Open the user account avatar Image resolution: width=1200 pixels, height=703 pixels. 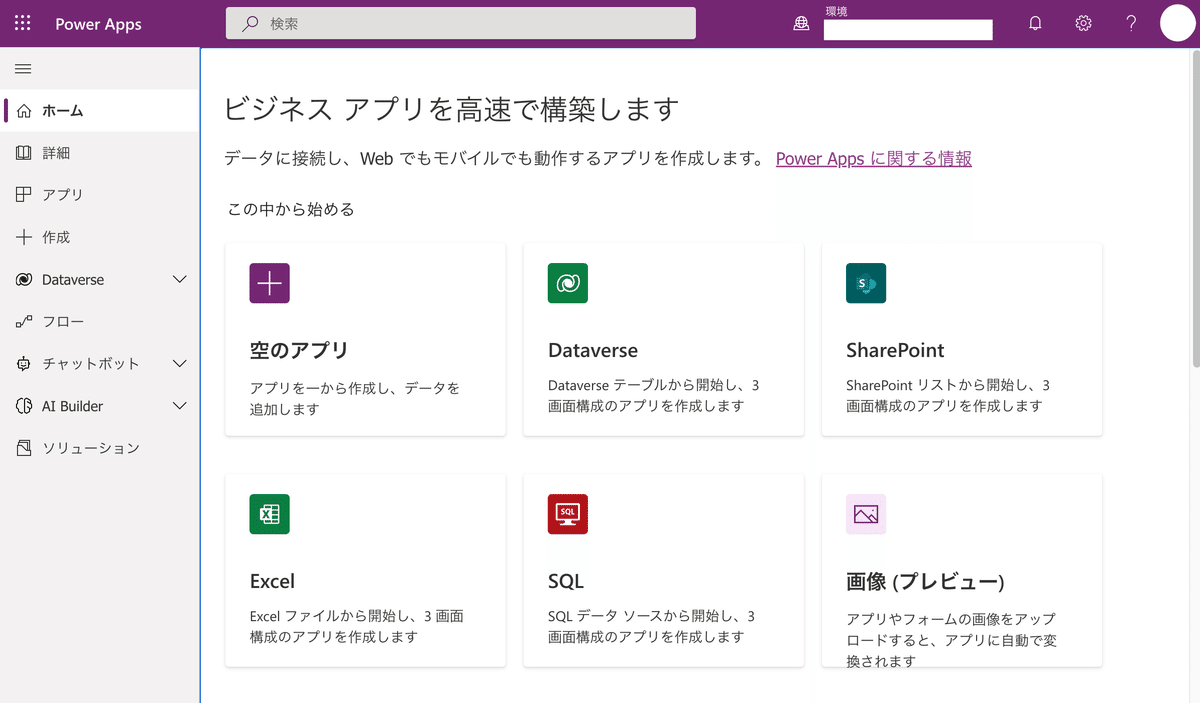[1178, 23]
